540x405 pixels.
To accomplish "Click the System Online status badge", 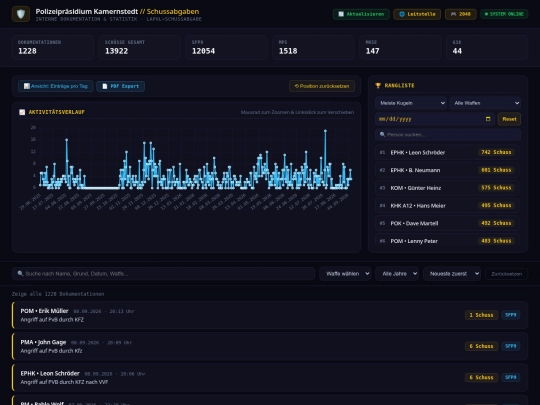I will point(504,14).
